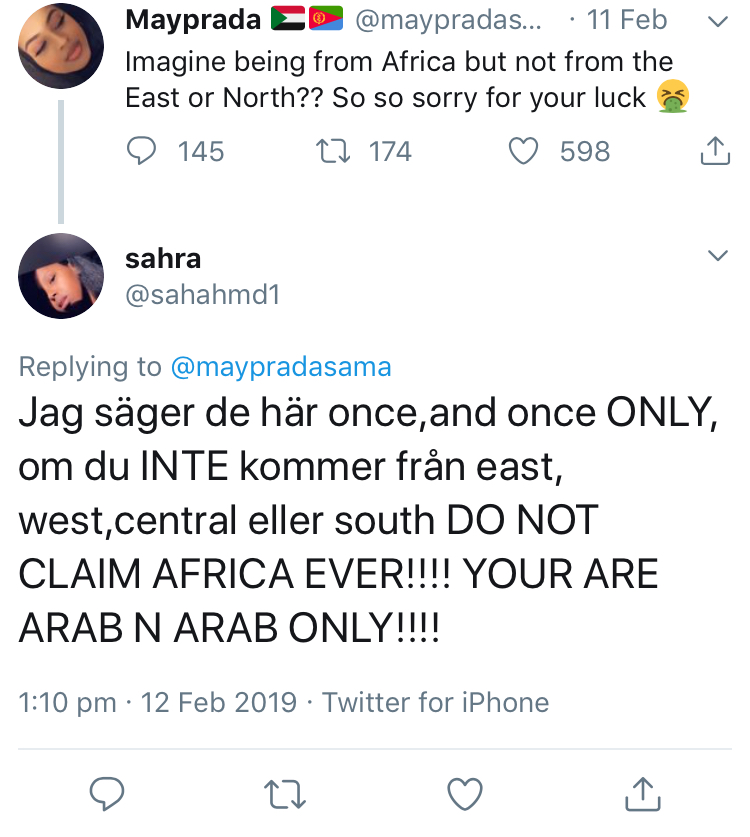Open the @sahahmd1 handle
Image resolution: width=750 pixels, height=837 pixels.
point(202,295)
